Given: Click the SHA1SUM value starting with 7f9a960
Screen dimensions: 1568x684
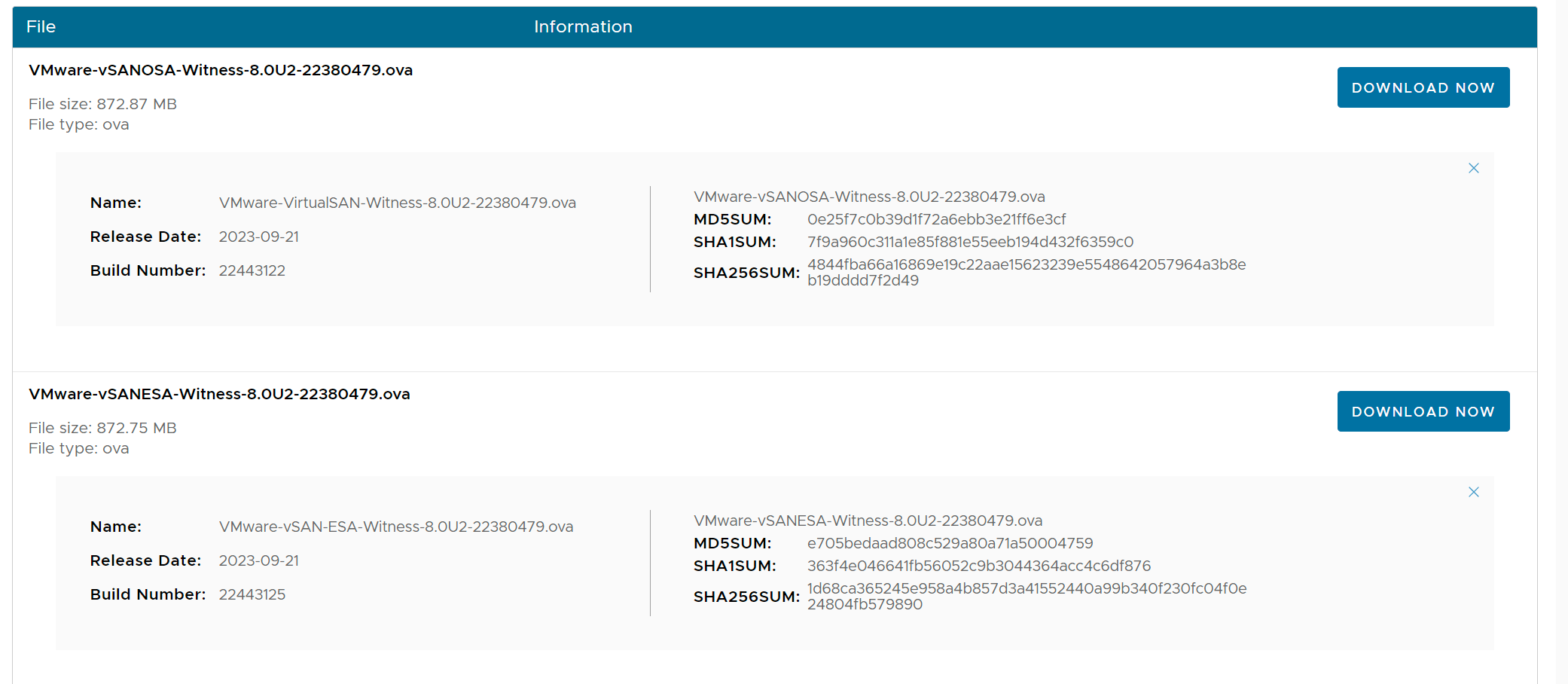Looking at the screenshot, I should (970, 242).
